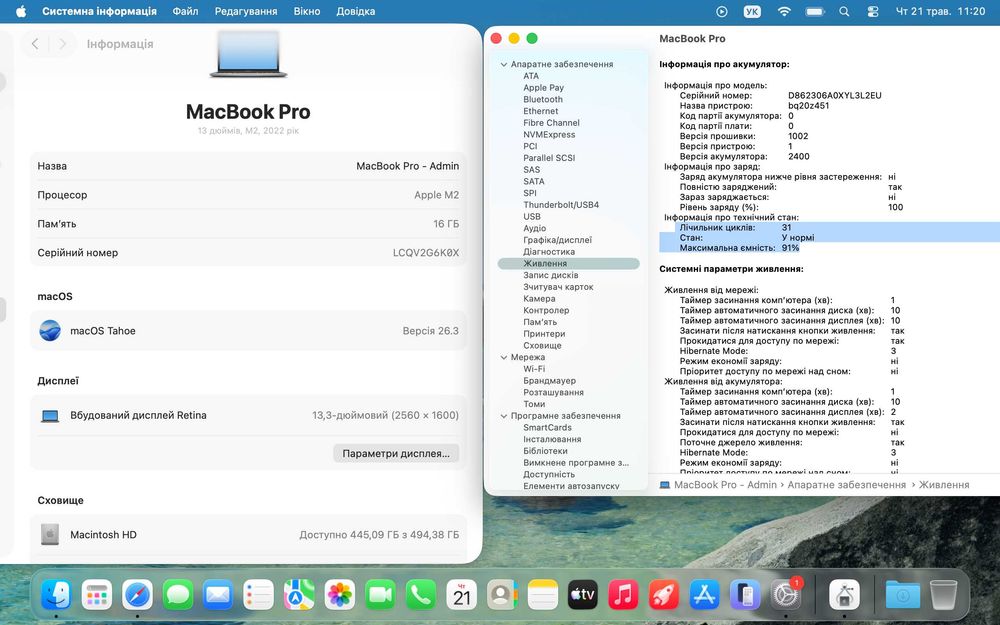The width and height of the screenshot is (1000, 625).
Task: Open FaceTime app in Dock
Action: tap(380, 596)
